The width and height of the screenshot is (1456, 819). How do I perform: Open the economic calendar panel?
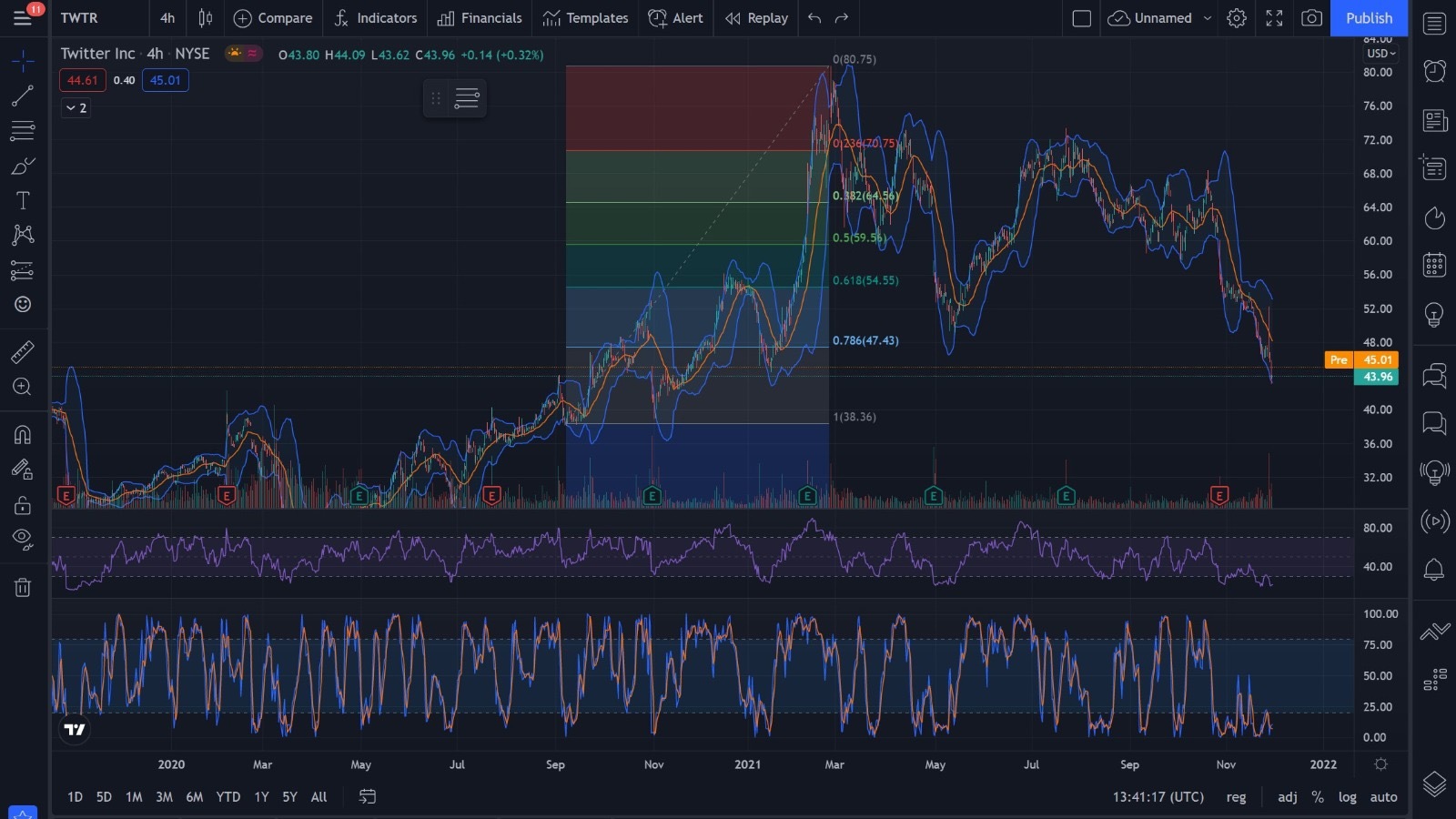point(1434,266)
